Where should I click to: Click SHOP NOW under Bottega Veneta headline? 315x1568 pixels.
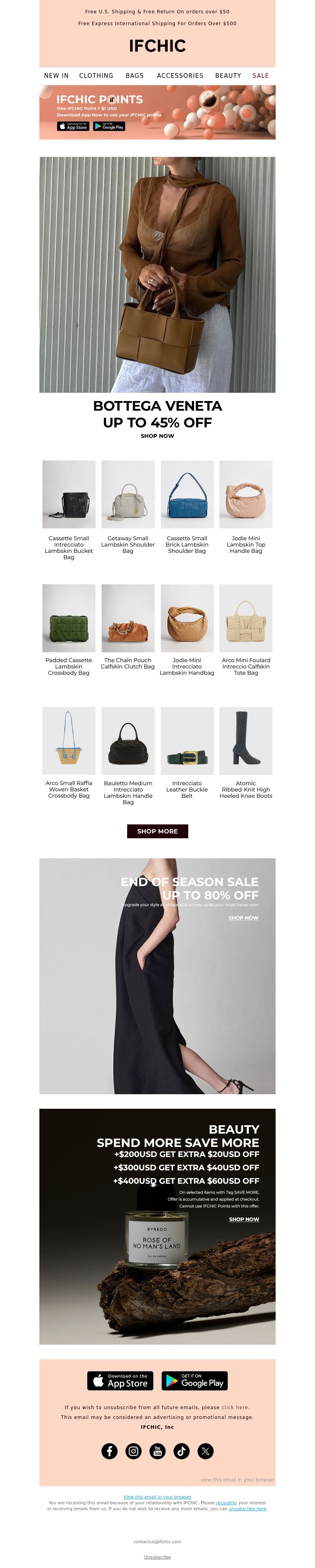pyautogui.click(x=157, y=436)
